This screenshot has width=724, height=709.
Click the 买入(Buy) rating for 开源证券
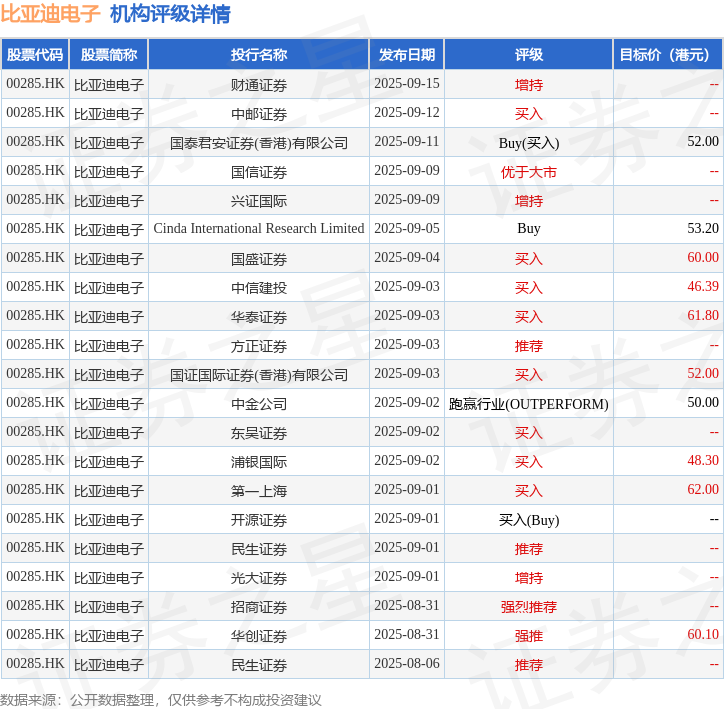(529, 520)
